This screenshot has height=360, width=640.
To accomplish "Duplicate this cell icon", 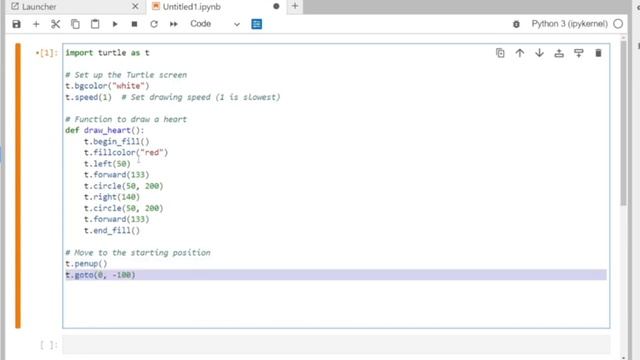I will (x=500, y=53).
